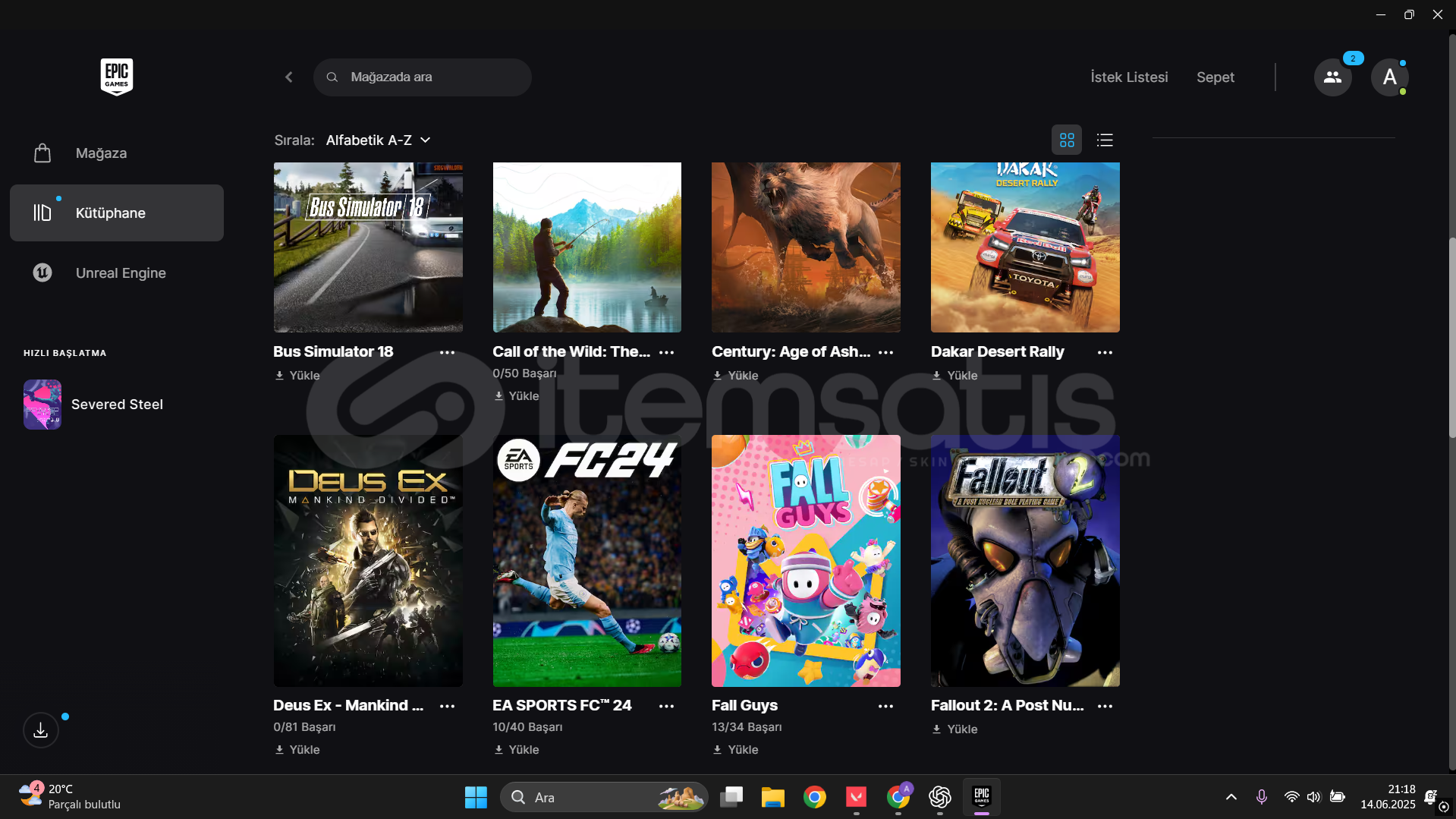
Task: Switch to grid view
Action: pos(1067,140)
